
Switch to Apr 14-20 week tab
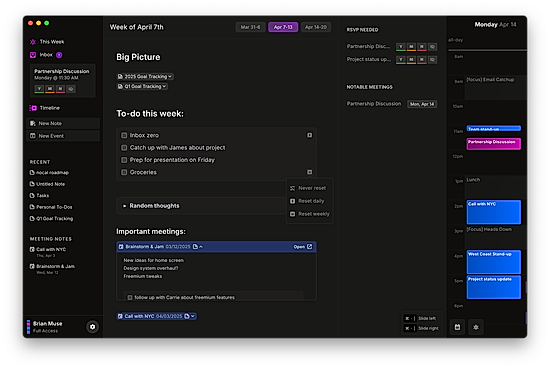coord(316,27)
